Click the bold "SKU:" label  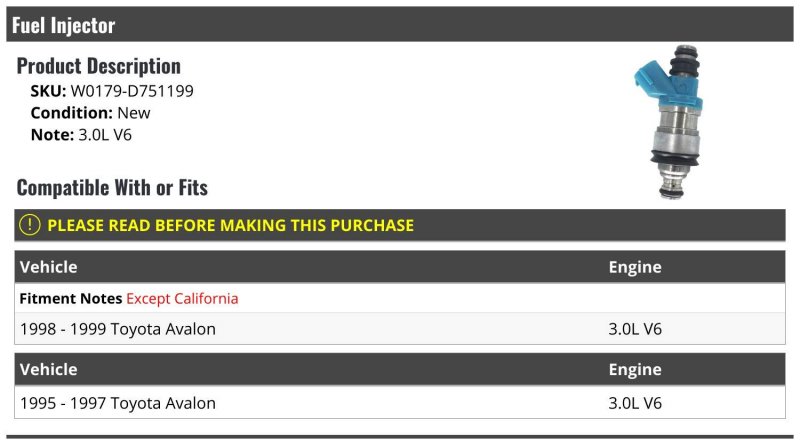pos(48,91)
